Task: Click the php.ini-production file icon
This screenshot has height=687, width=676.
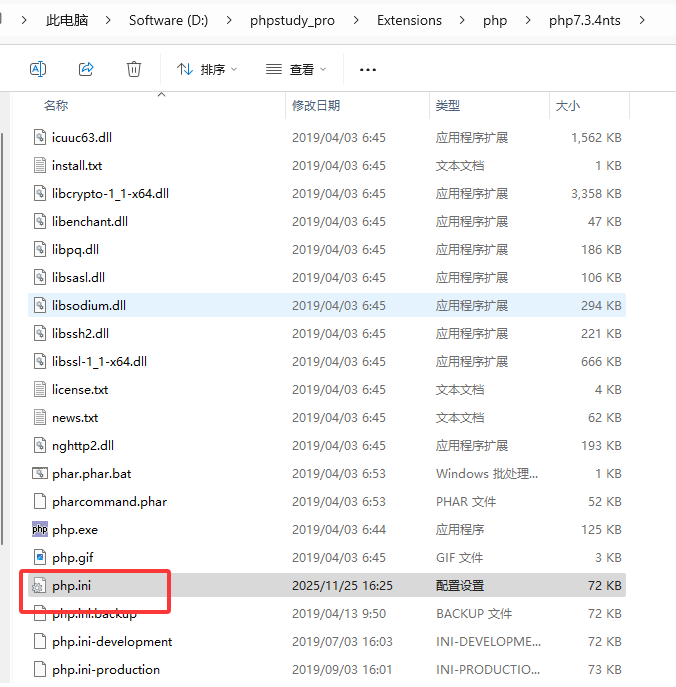Action: pos(40,669)
